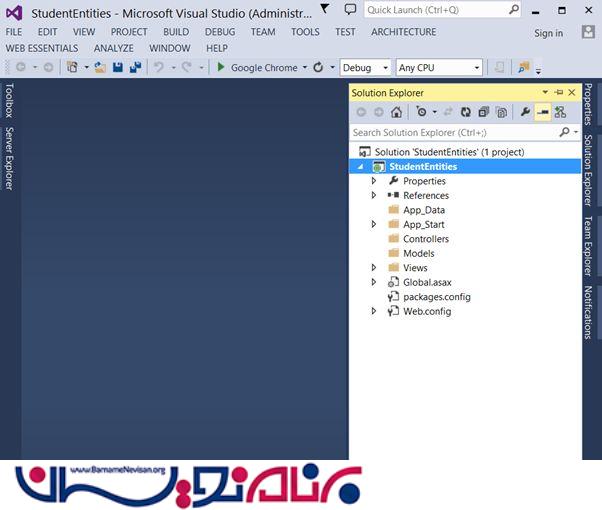
Task: Click the feedback speech bubble icon
Action: 349,9
